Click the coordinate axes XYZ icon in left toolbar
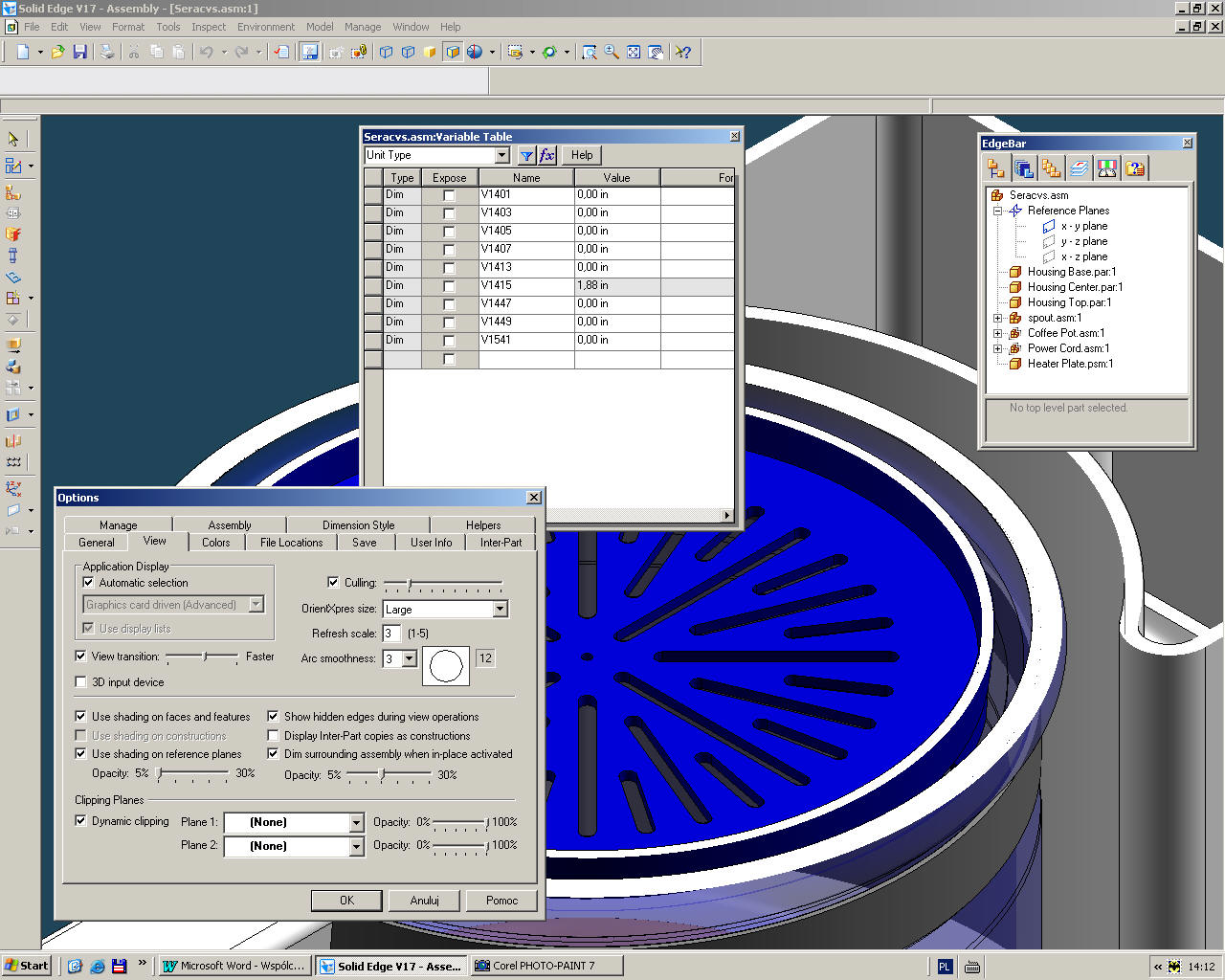 [x=13, y=488]
